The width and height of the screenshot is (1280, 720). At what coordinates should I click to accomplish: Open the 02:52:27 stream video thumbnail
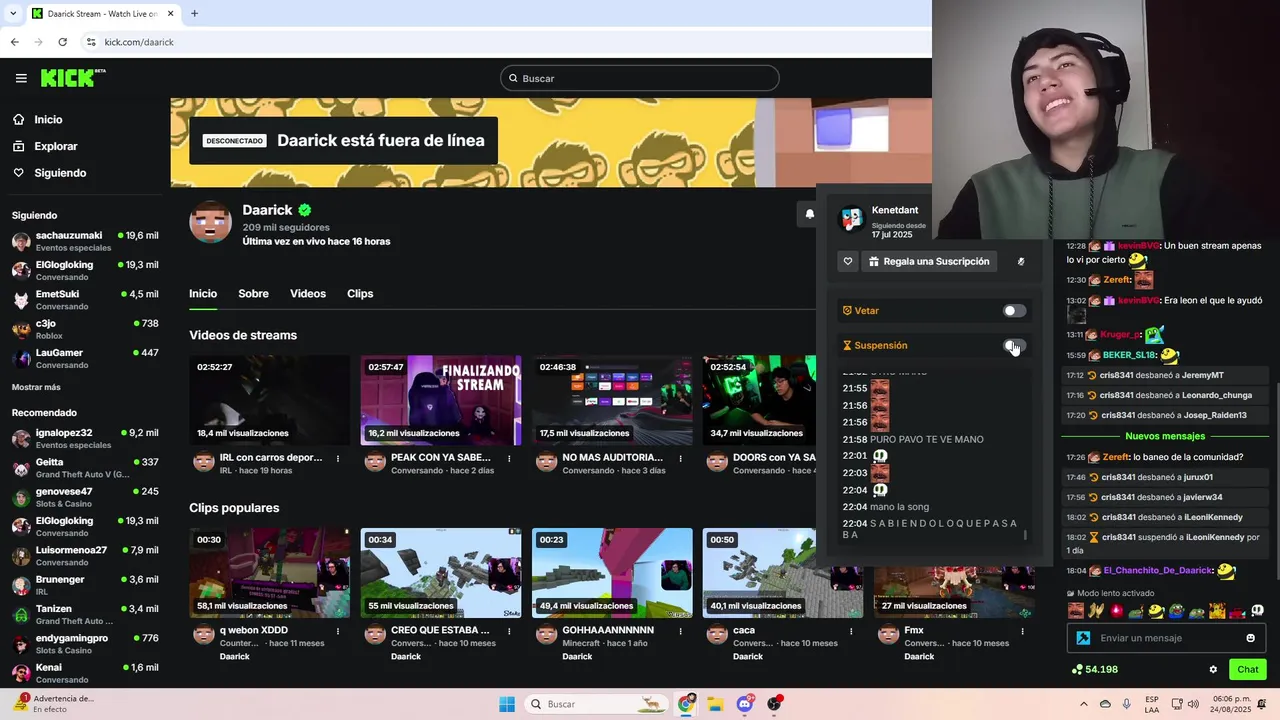click(269, 400)
